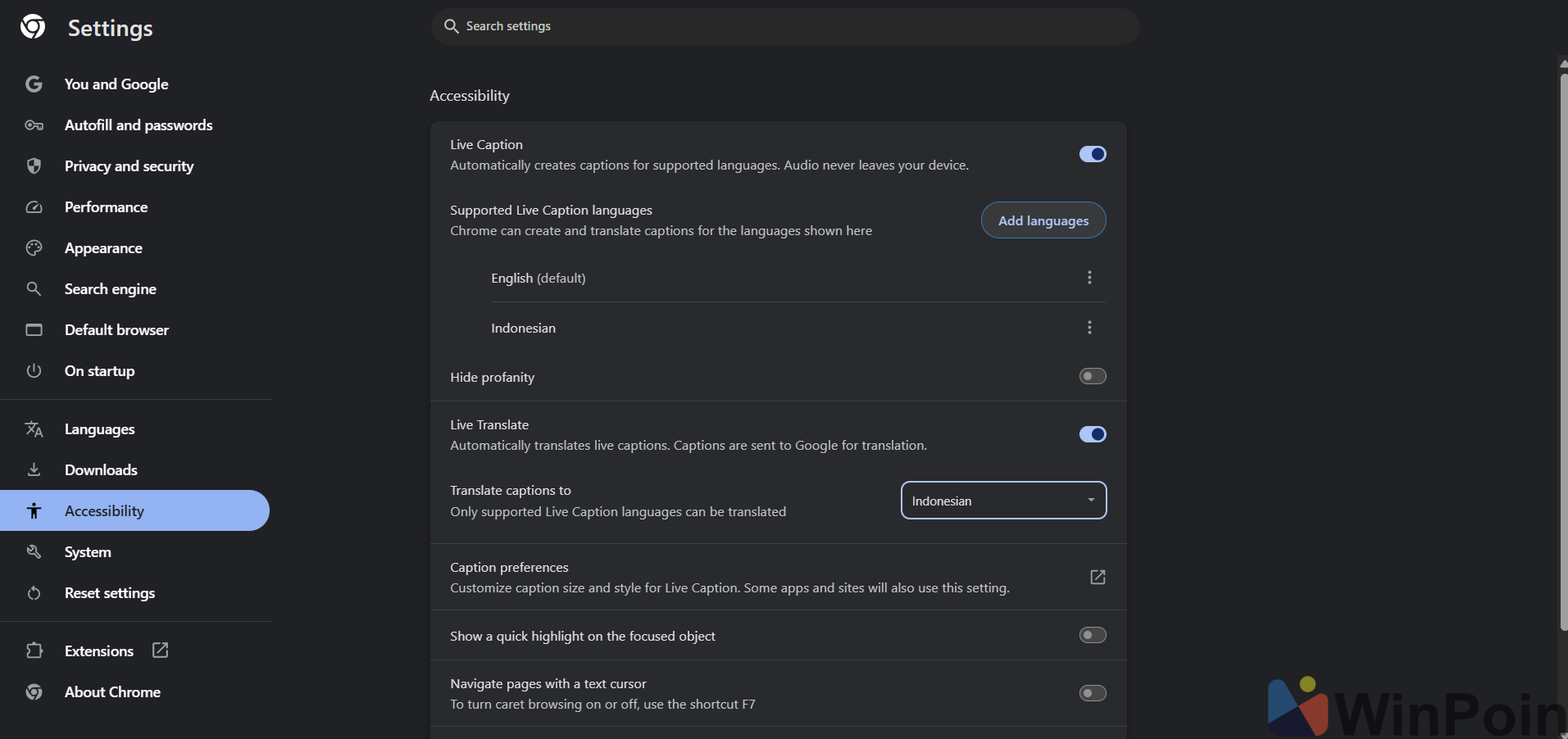Click the Search settings field

[785, 26]
